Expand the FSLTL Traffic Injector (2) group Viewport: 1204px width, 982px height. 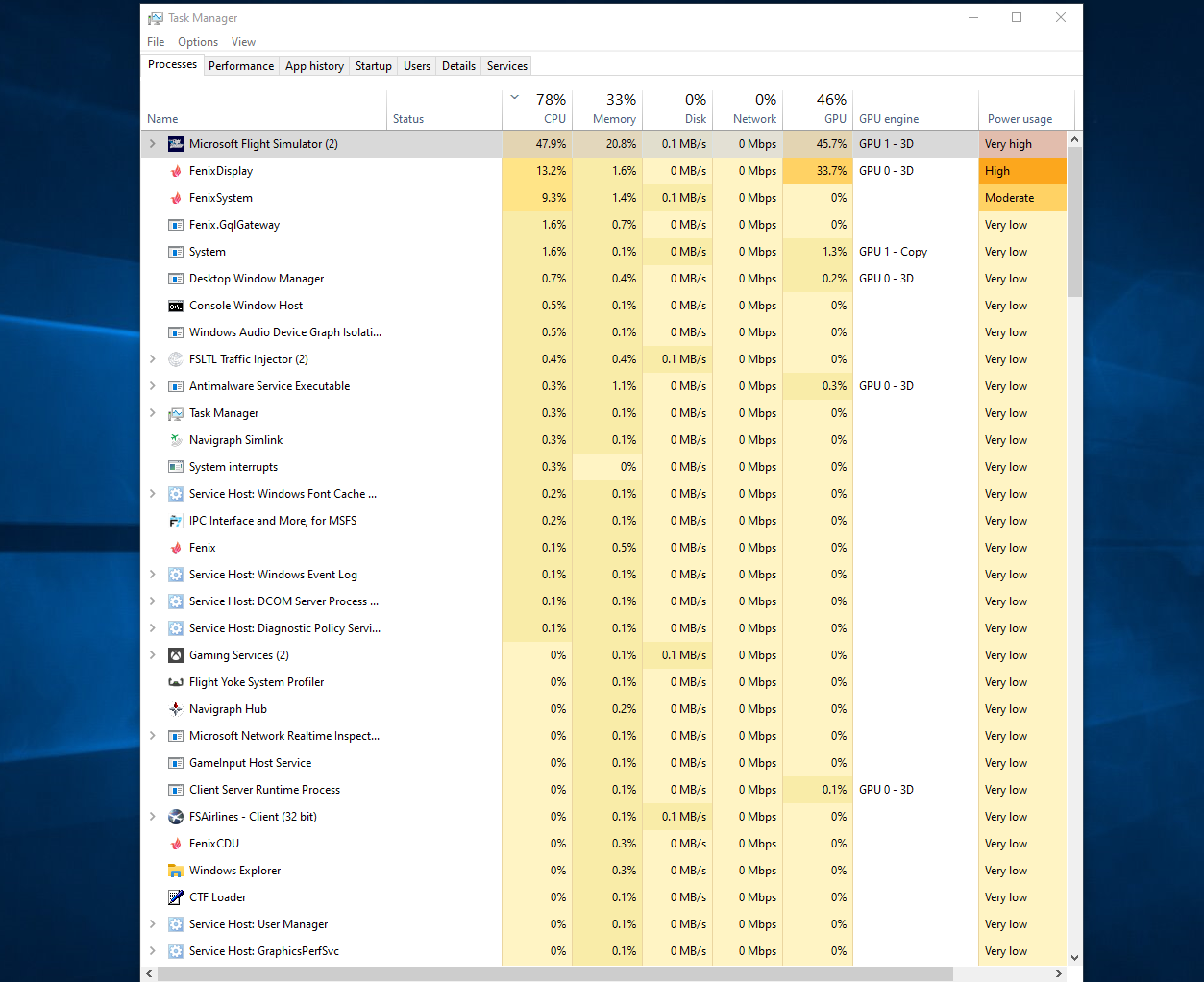[152, 359]
